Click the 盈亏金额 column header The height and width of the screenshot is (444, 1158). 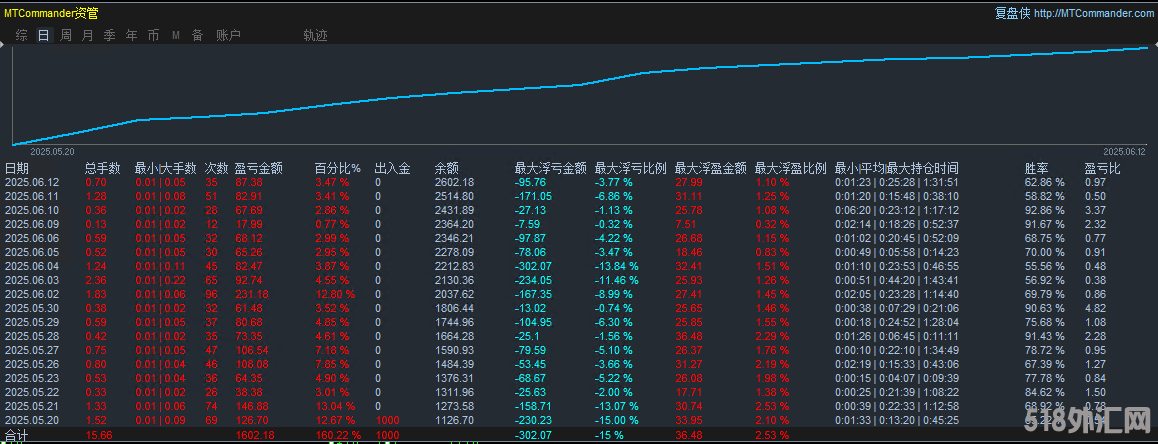point(258,168)
